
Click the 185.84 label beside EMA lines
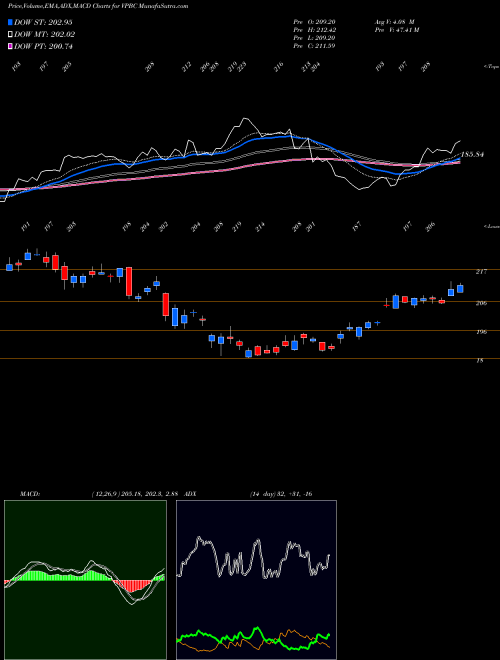(472, 154)
